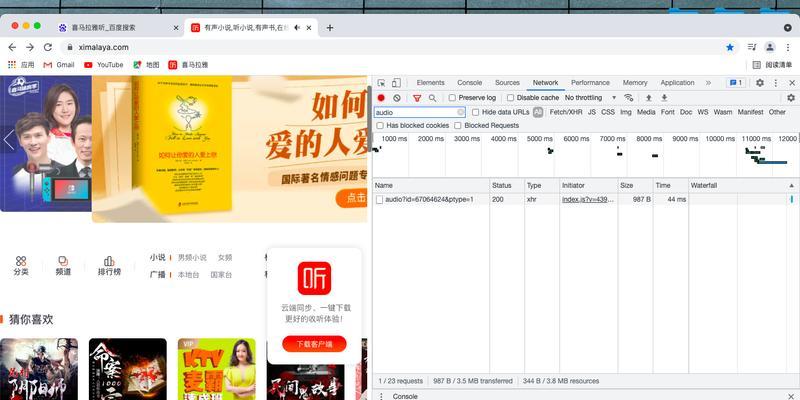Switch to Application tab
The width and height of the screenshot is (800, 400).
pyautogui.click(x=677, y=83)
